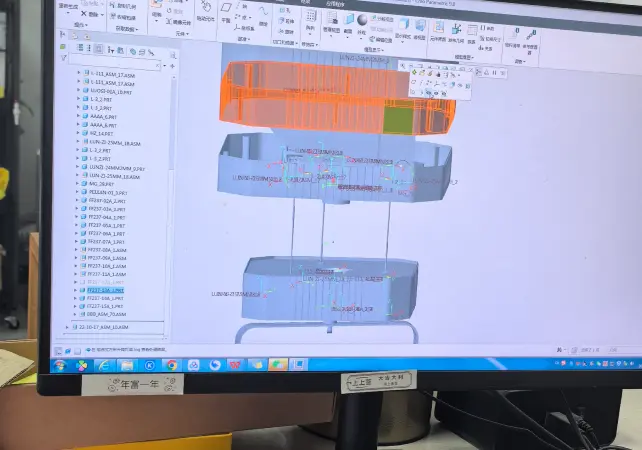Click the highlighted hide icon in mini toolbar
The width and height of the screenshot is (642, 450).
pos(428,93)
